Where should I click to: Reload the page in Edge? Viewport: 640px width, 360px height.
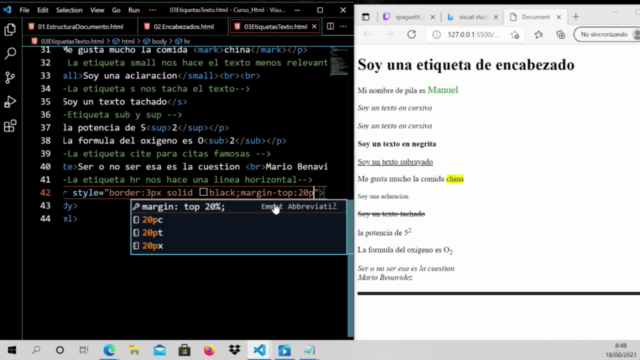411,34
